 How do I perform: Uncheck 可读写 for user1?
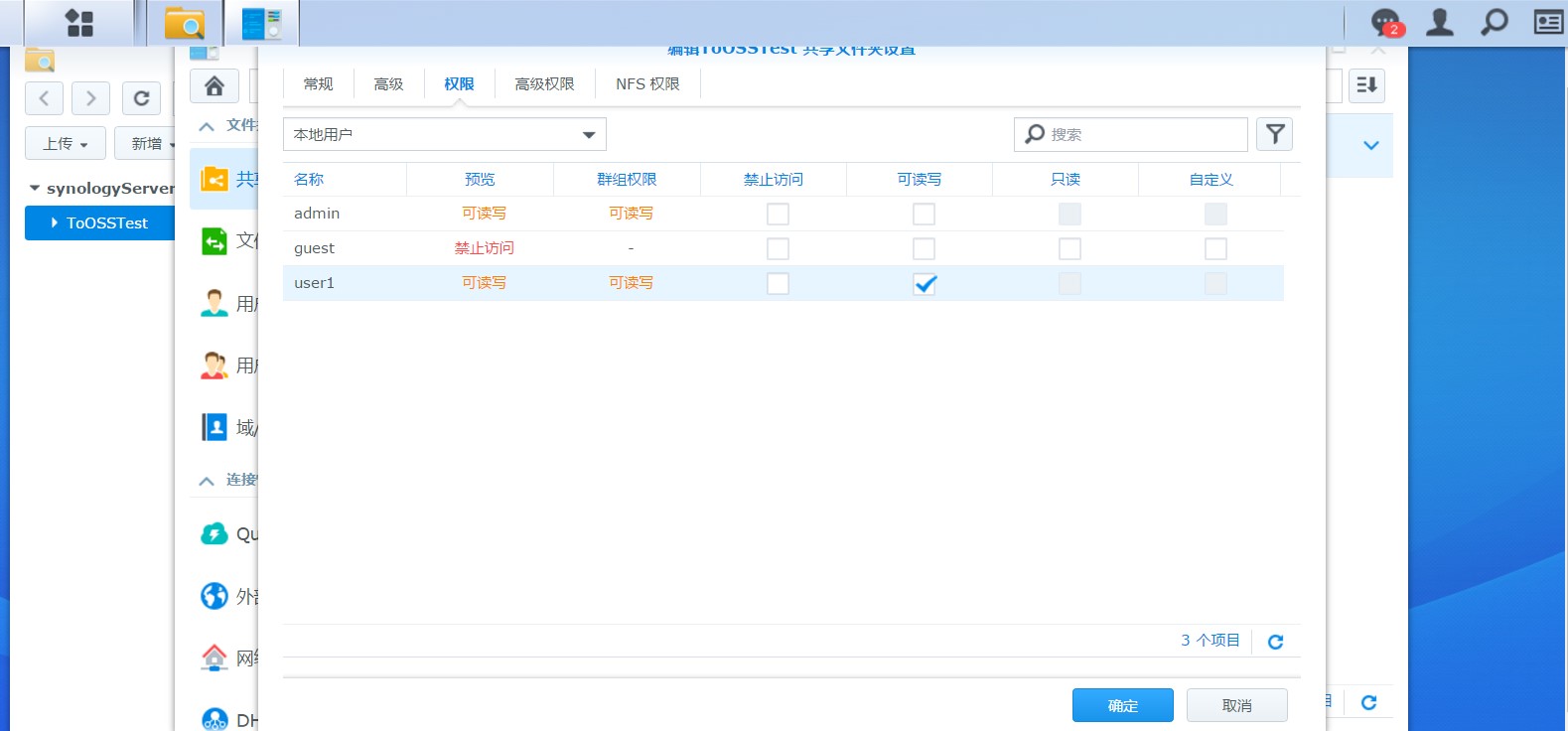tap(924, 283)
